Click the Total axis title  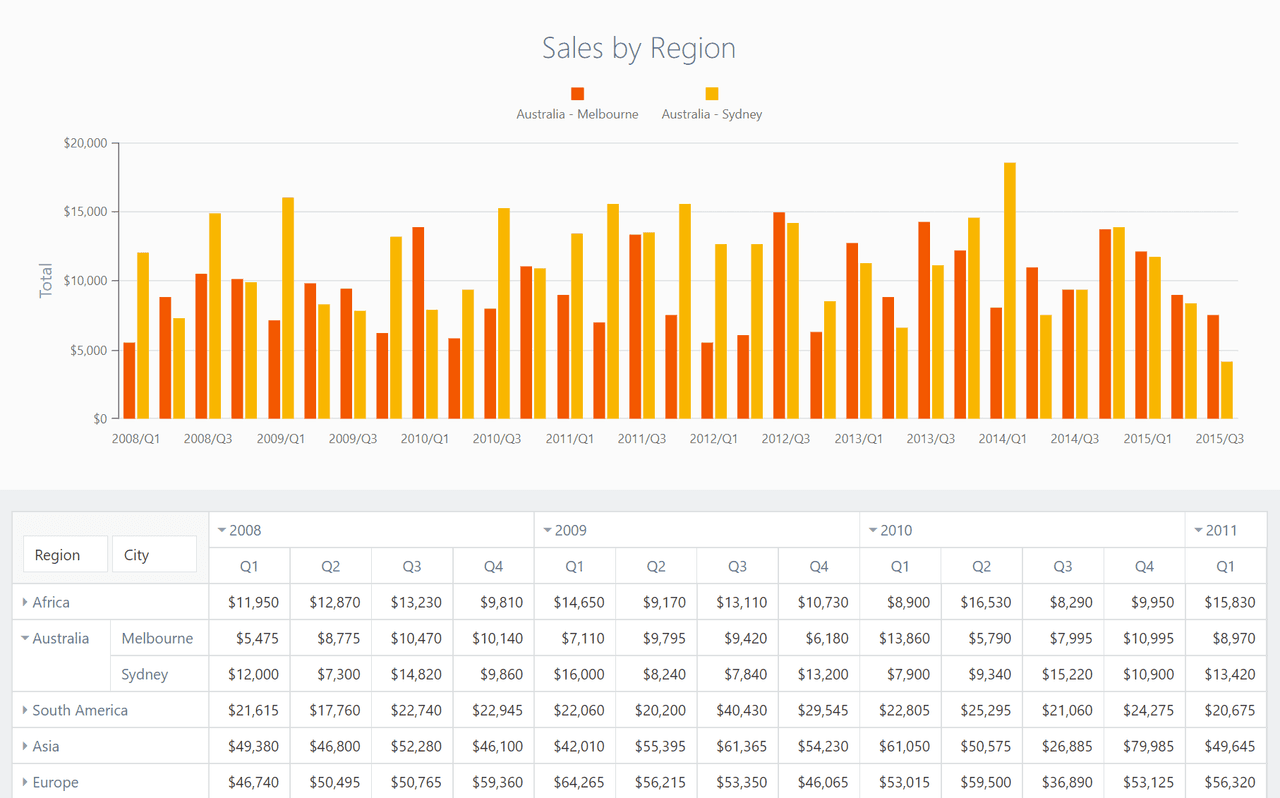coord(45,280)
